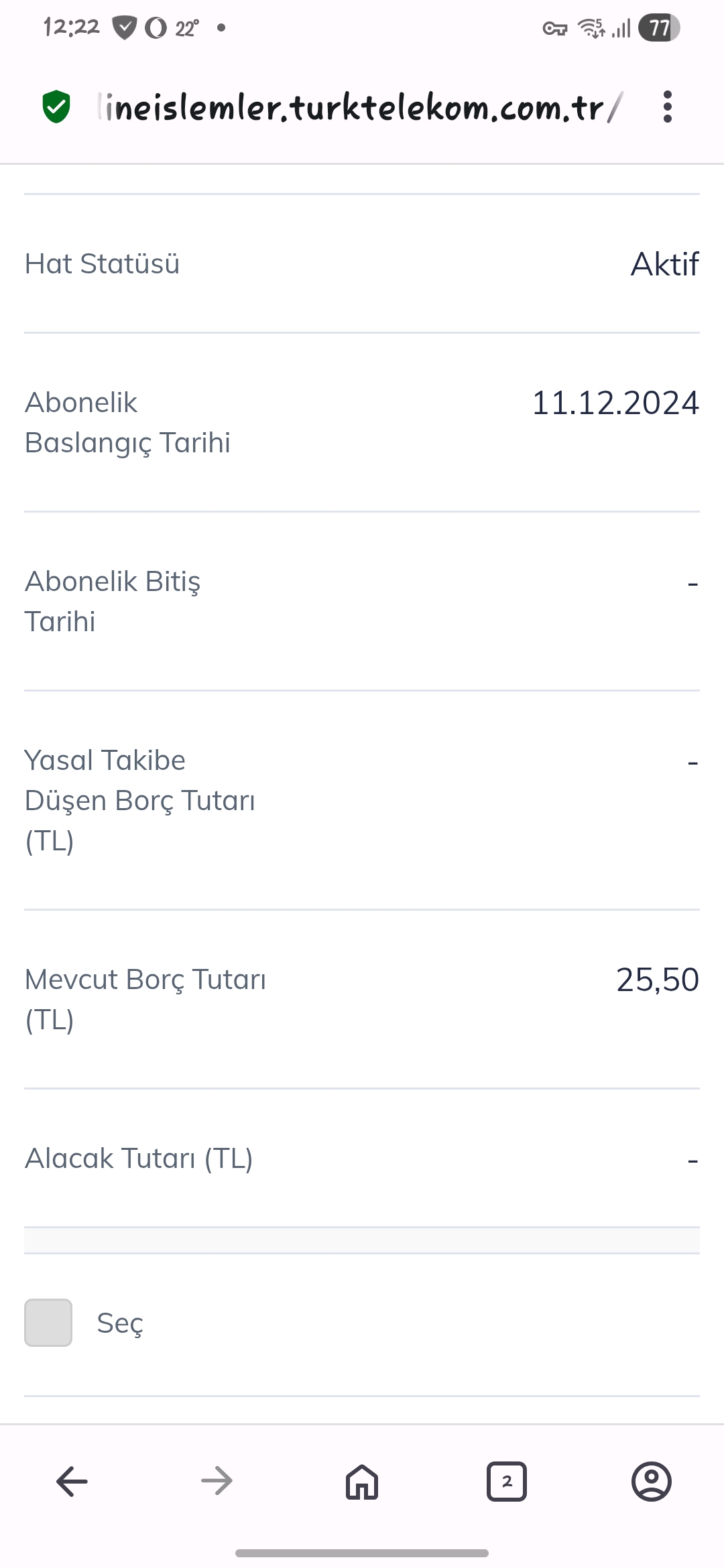This screenshot has height=1568, width=724.
Task: Tap the Hat Statüsü label
Action: (102, 264)
